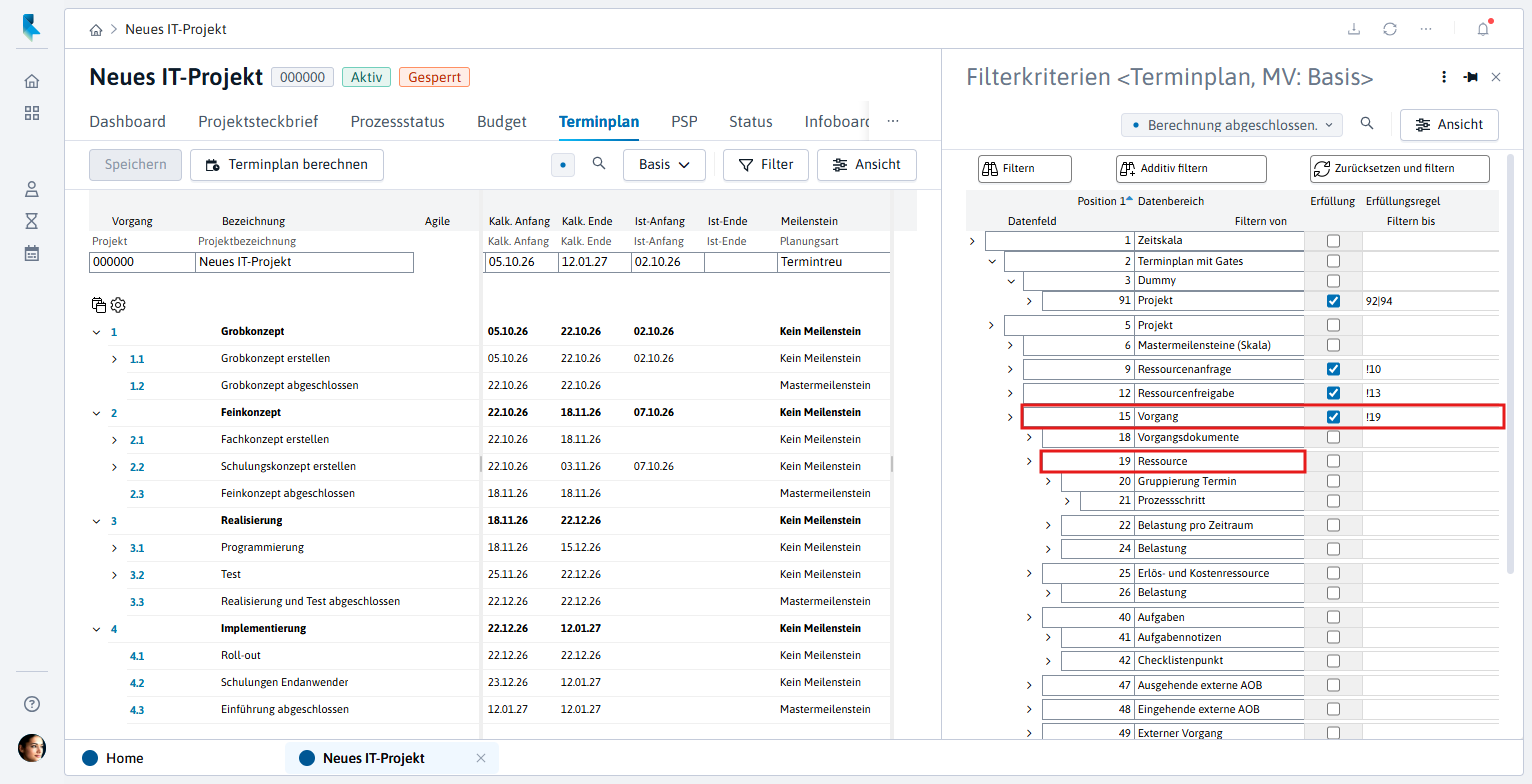1532x784 pixels.
Task: Expand the Zeitskala filter row
Action: point(973,241)
